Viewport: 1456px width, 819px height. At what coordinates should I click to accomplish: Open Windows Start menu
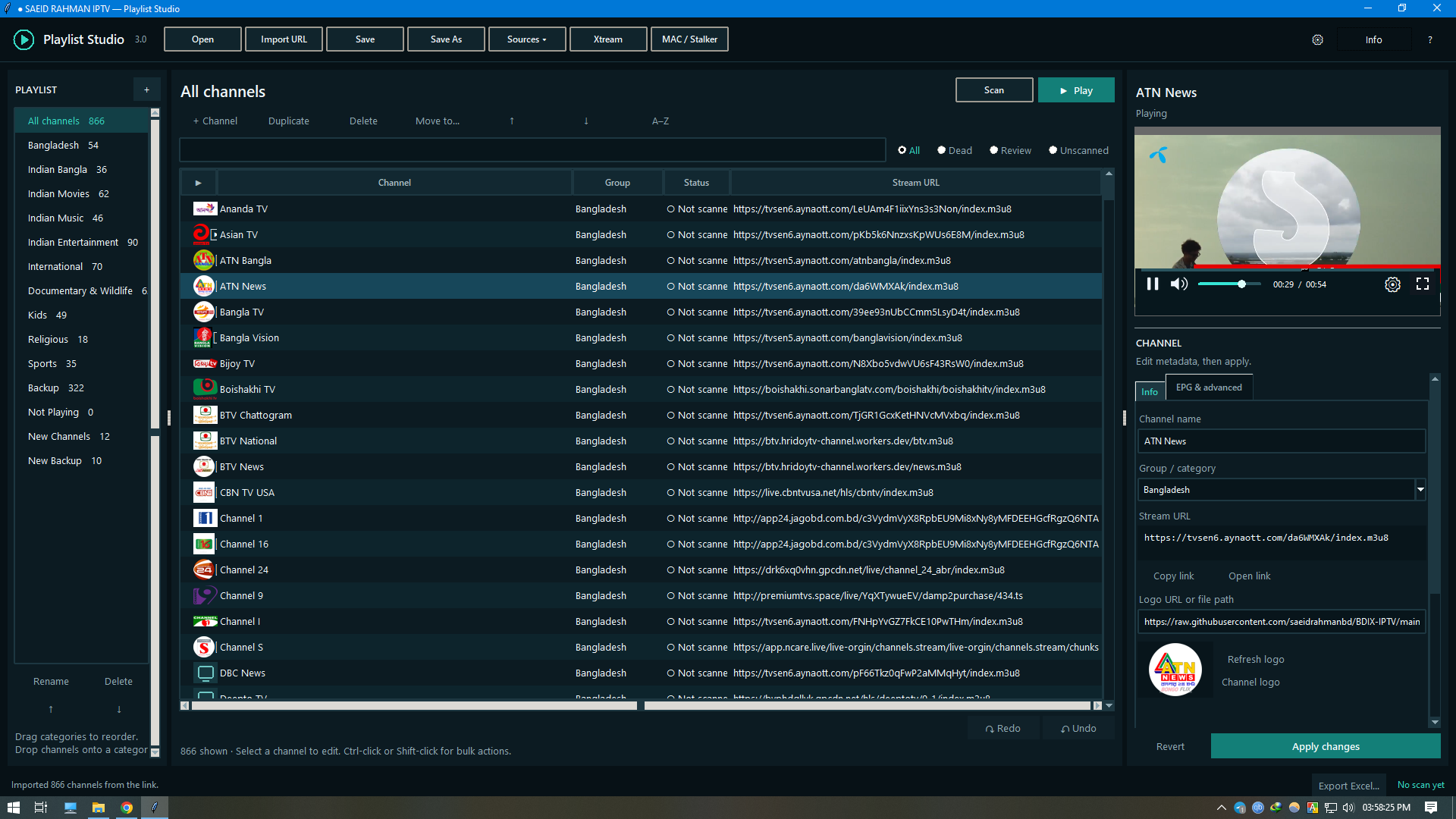coord(14,808)
